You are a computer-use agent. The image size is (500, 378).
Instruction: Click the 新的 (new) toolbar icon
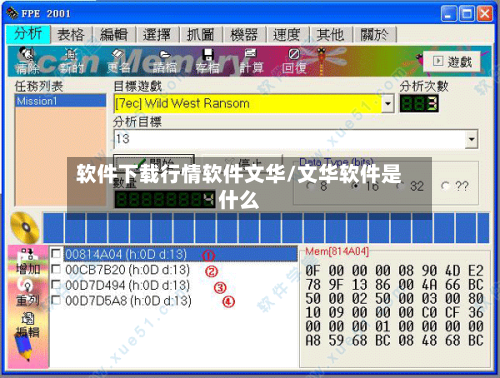[71, 61]
